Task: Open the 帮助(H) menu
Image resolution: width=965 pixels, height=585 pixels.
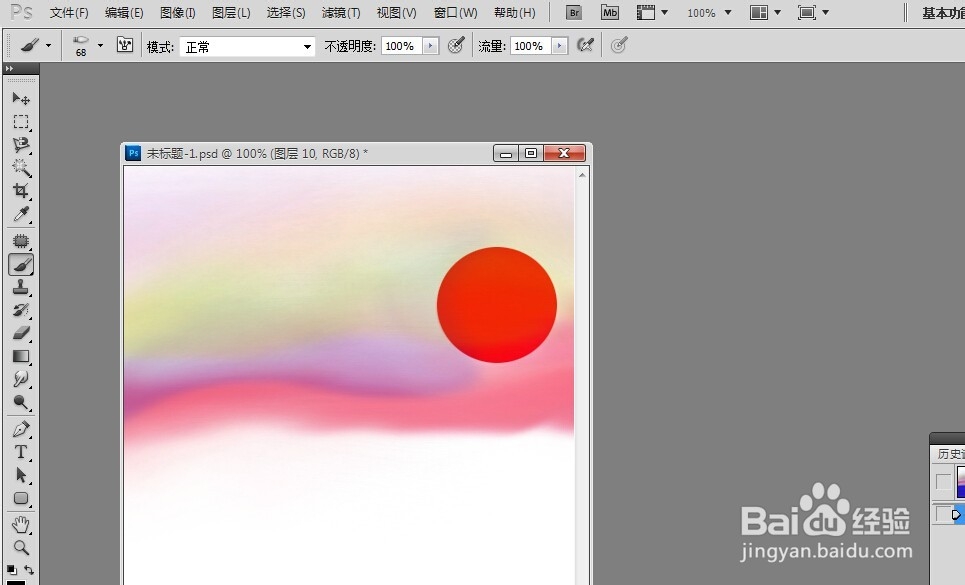Action: [x=515, y=13]
